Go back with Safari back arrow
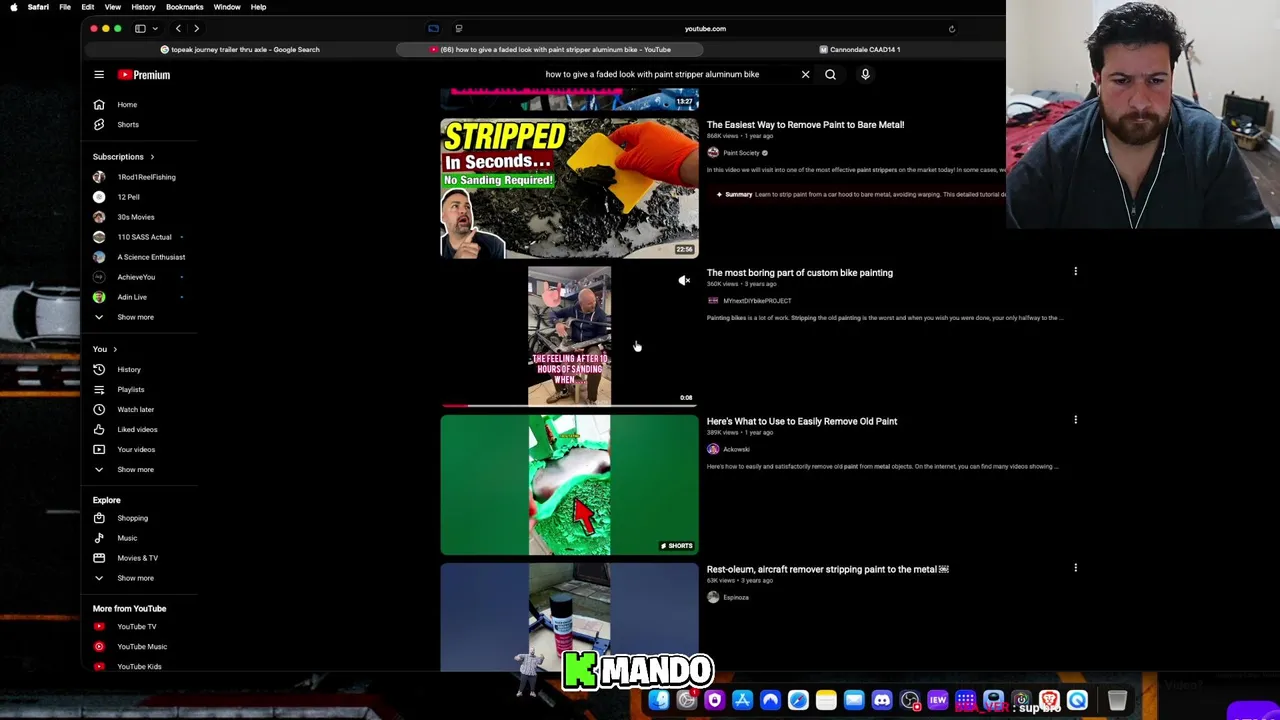Viewport: 1280px width, 720px height. coord(178,28)
